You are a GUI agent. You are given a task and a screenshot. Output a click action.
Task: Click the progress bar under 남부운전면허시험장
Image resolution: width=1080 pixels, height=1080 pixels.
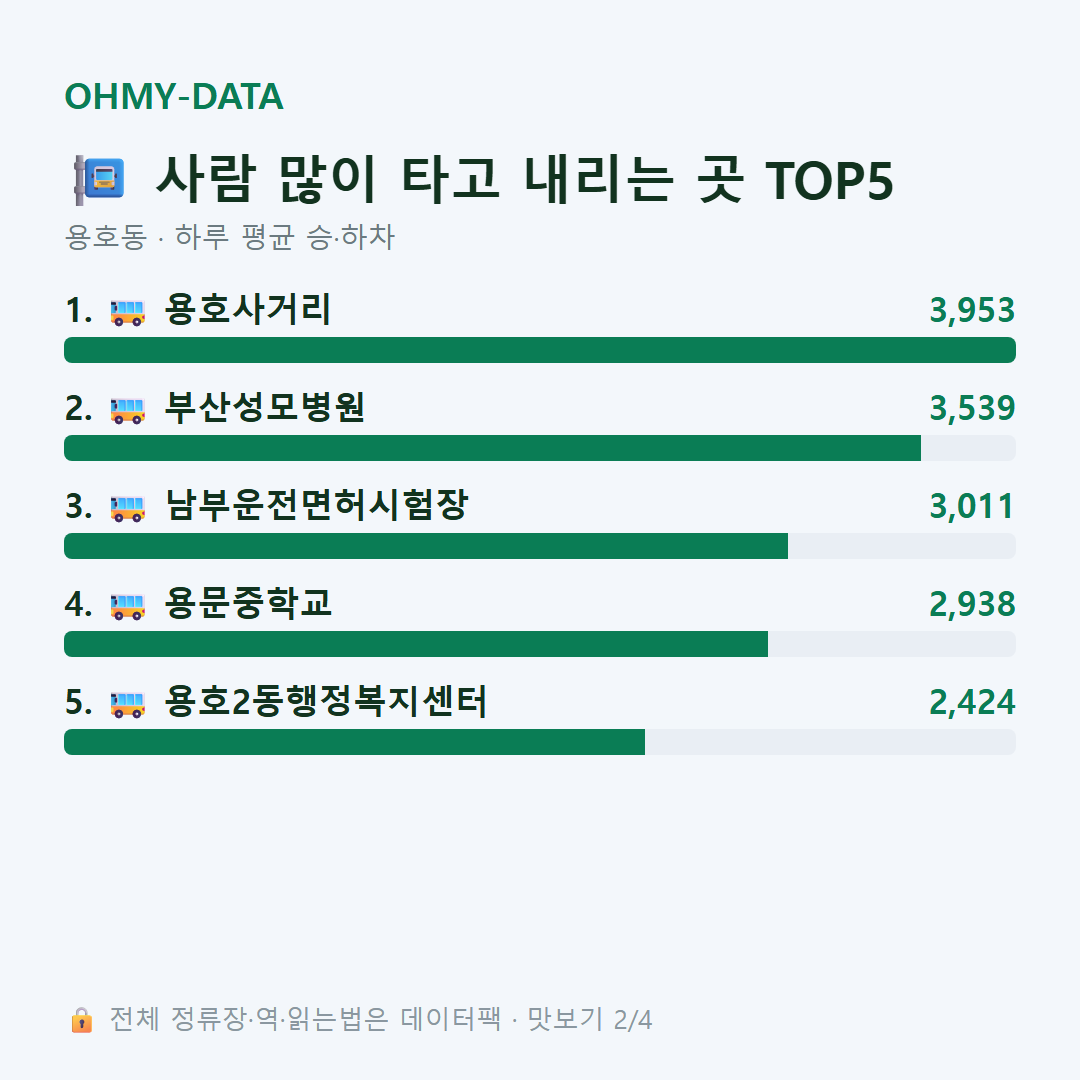click(540, 546)
